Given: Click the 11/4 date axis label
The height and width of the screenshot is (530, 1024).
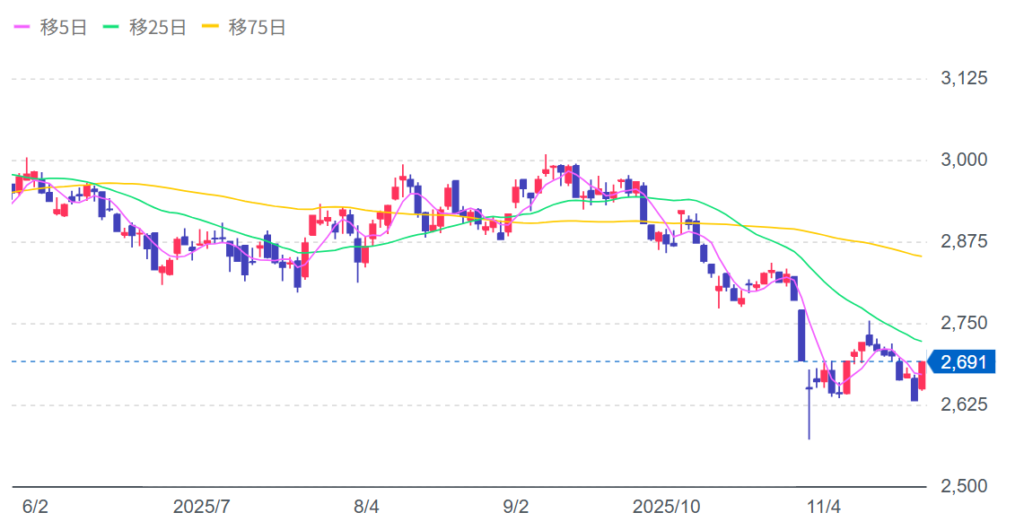Looking at the screenshot, I should click(823, 507).
